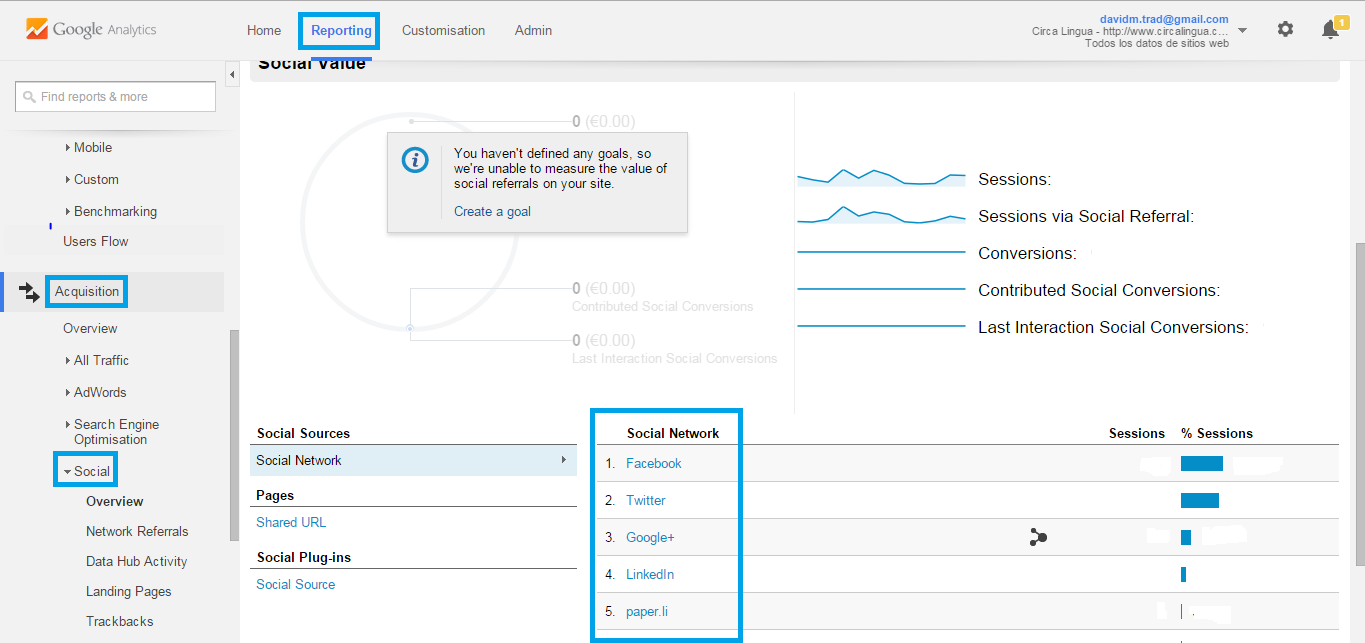Viewport: 1365px width, 643px height.
Task: Click Last Interaction Social Conversions value
Action: [604, 340]
